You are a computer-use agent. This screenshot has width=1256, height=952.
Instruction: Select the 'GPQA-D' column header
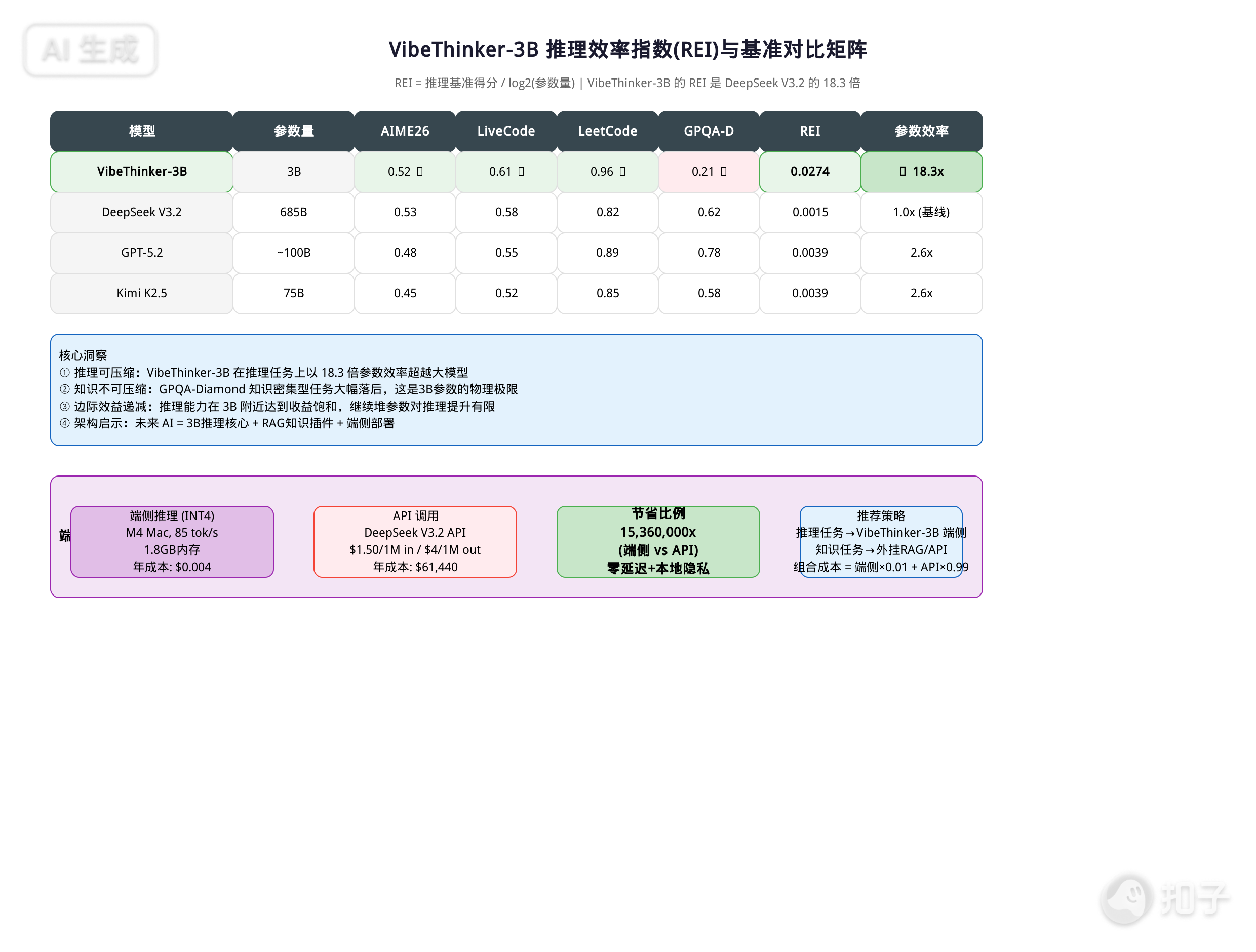tap(709, 131)
